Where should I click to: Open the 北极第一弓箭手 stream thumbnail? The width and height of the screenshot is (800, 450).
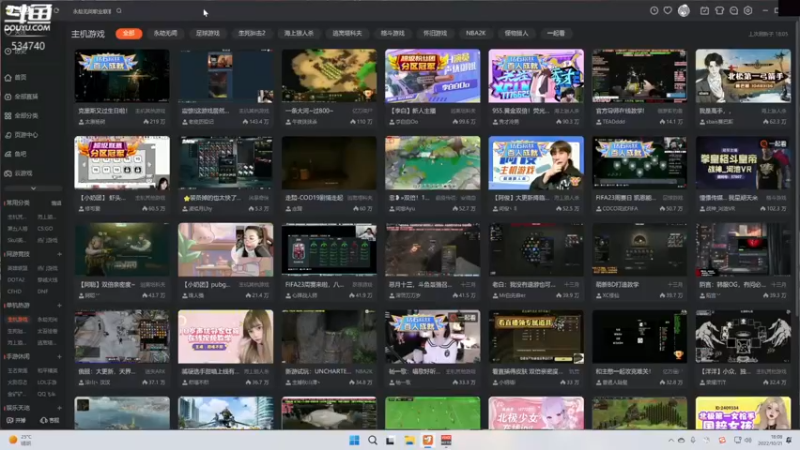point(743,76)
